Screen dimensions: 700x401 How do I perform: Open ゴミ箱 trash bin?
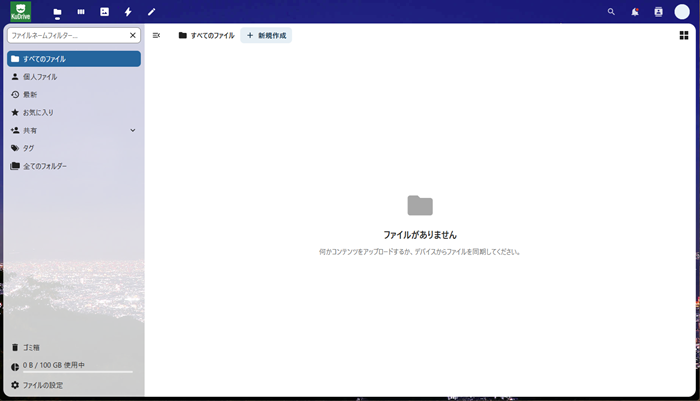point(74,347)
